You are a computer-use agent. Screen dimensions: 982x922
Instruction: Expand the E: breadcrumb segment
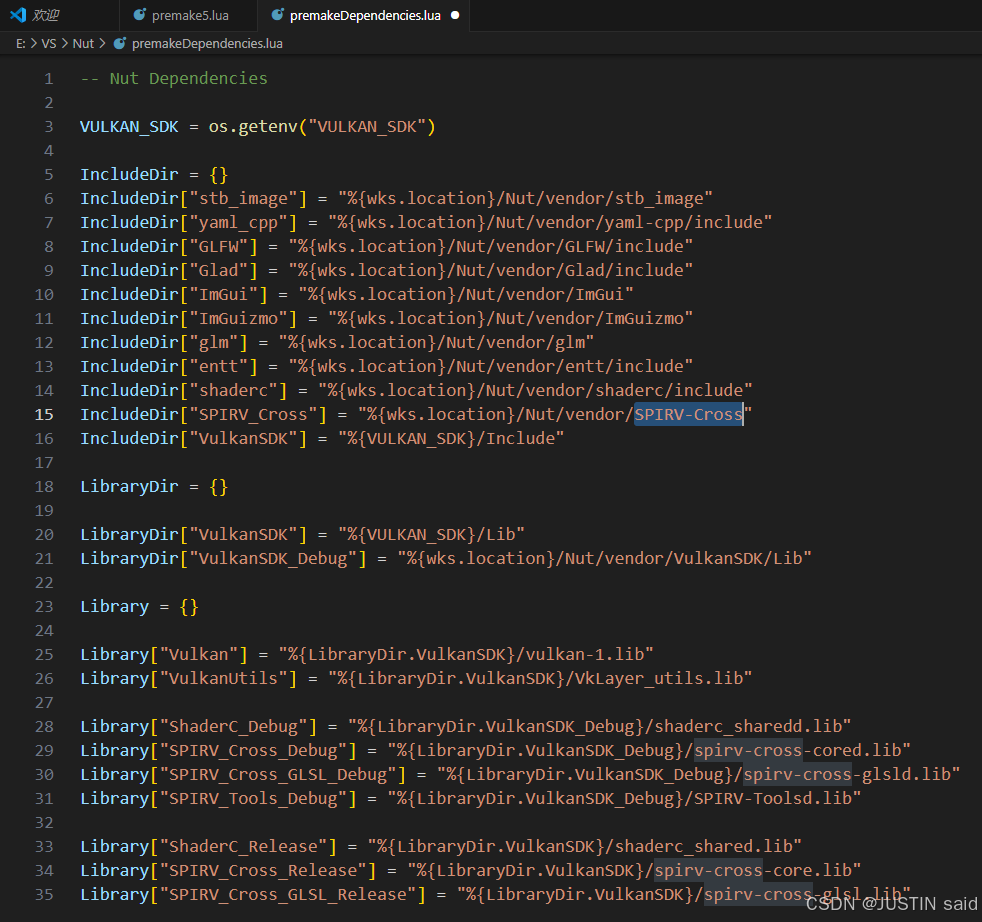pos(21,43)
